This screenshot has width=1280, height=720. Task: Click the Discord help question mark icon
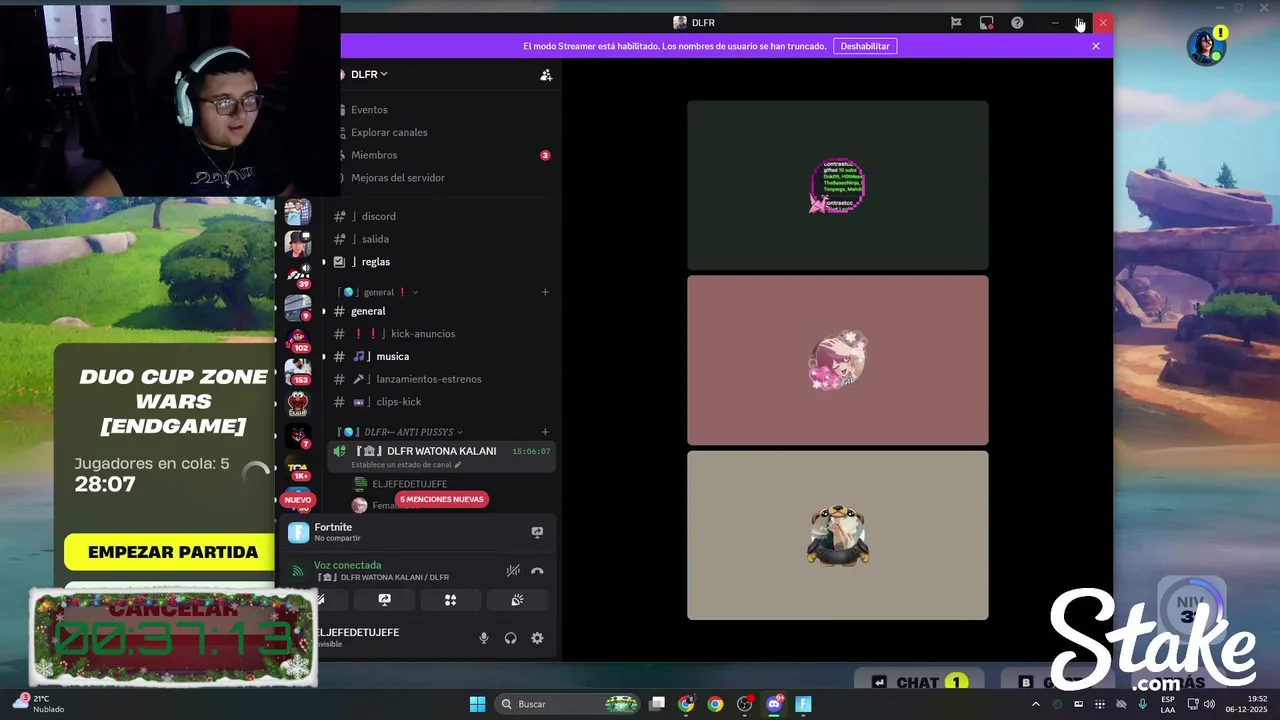coord(1017,22)
